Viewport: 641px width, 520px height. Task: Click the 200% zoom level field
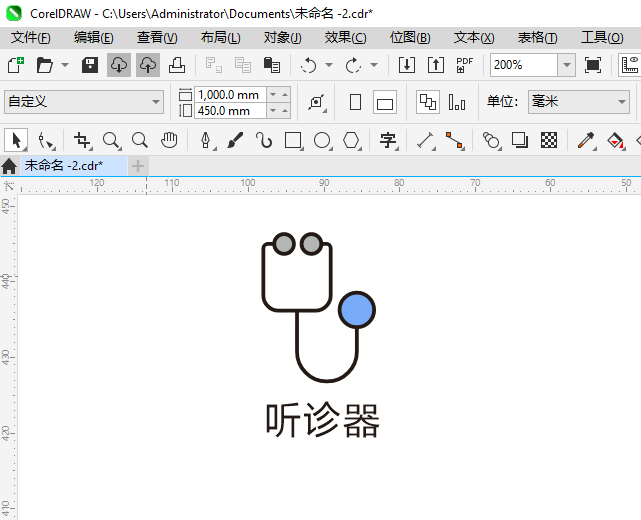[524, 65]
